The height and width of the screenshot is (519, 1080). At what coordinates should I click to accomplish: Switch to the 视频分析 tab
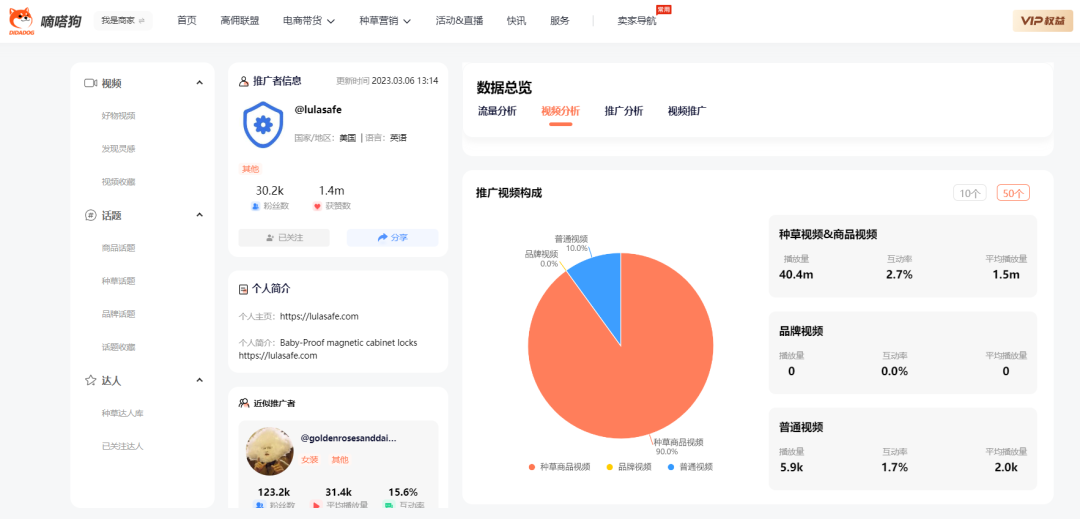[561, 111]
